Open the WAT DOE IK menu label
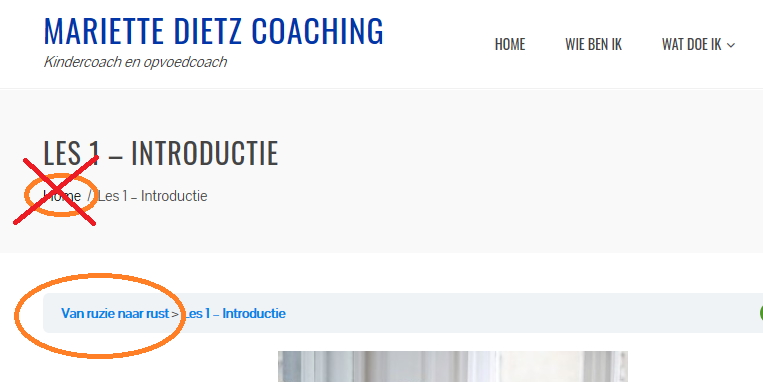Image resolution: width=763 pixels, height=382 pixels. point(691,44)
